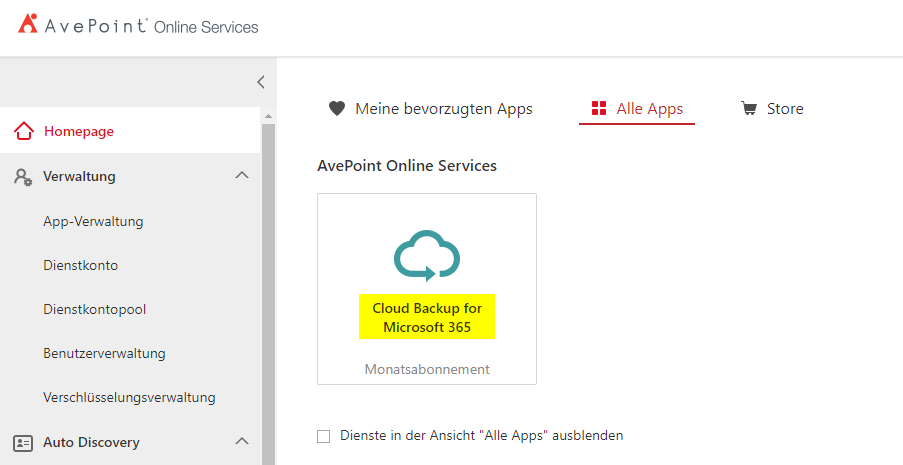Collapse the Verwaltung section
This screenshot has height=465, width=903.
(x=241, y=176)
